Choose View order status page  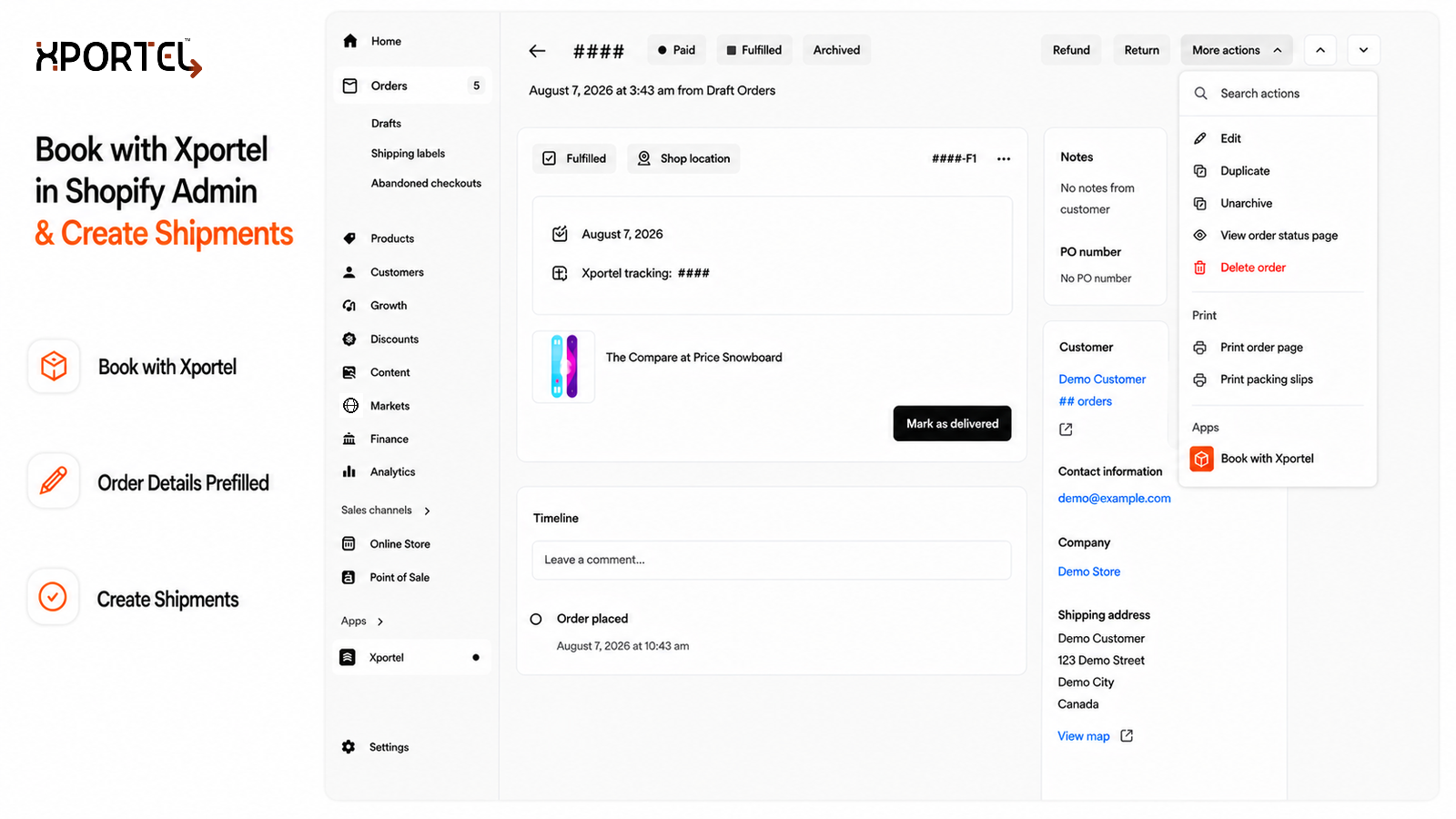pos(1278,236)
